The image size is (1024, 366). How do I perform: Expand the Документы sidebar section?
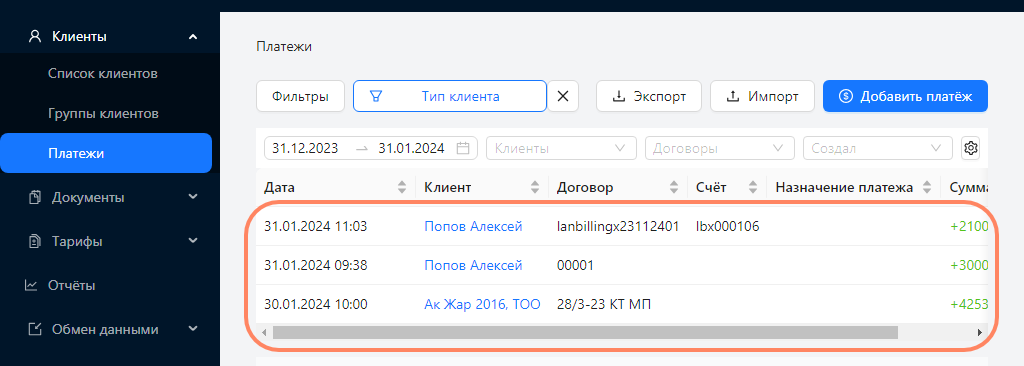point(110,197)
